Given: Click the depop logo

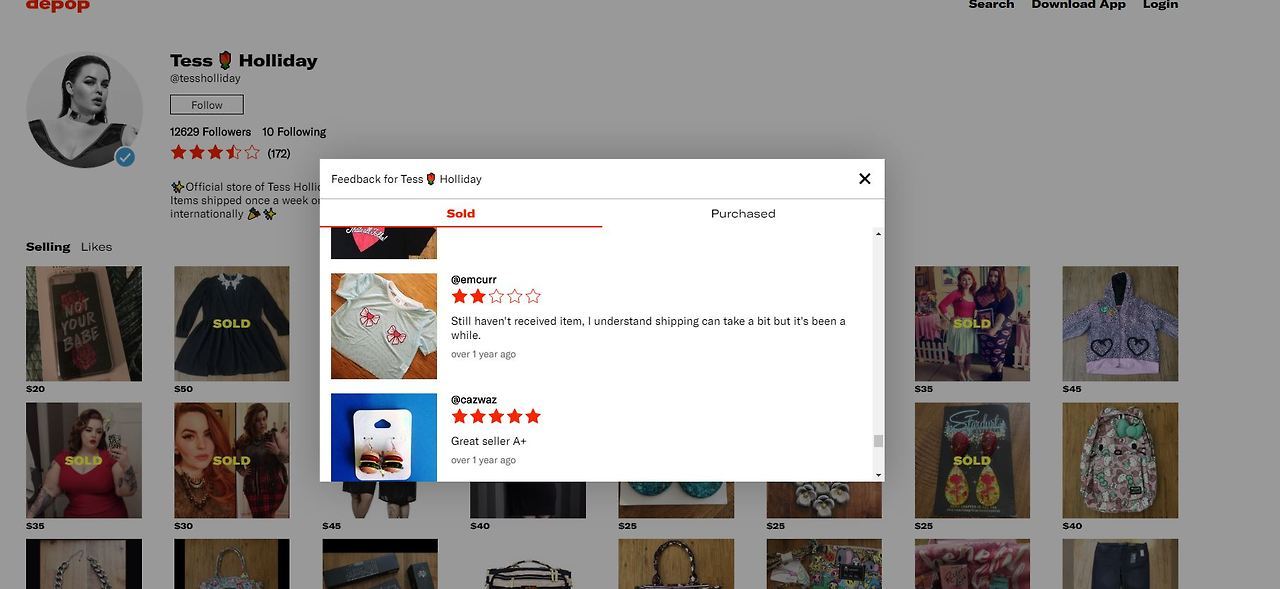Looking at the screenshot, I should [x=58, y=5].
